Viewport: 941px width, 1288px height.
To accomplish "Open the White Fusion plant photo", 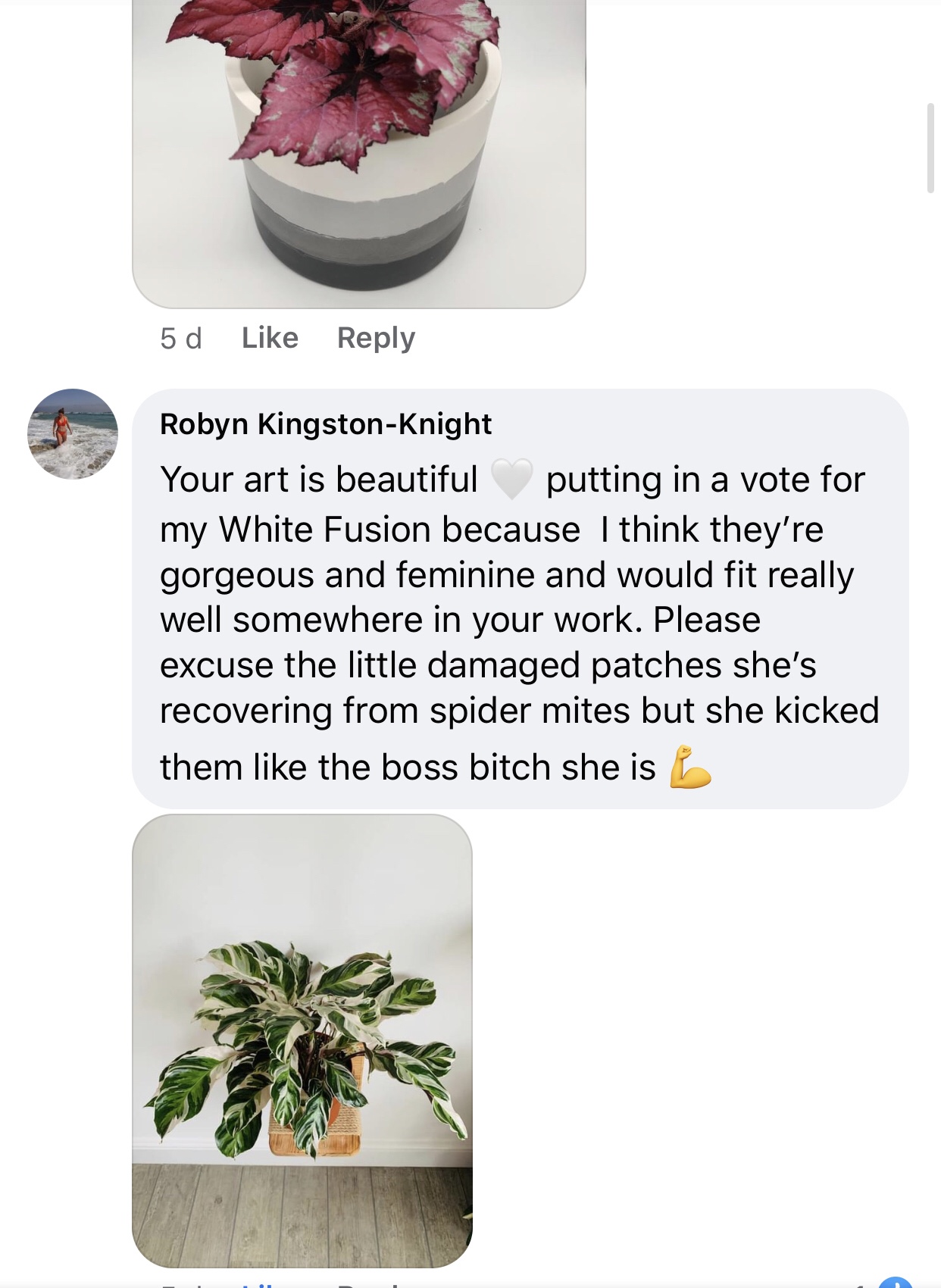I will (302, 1040).
